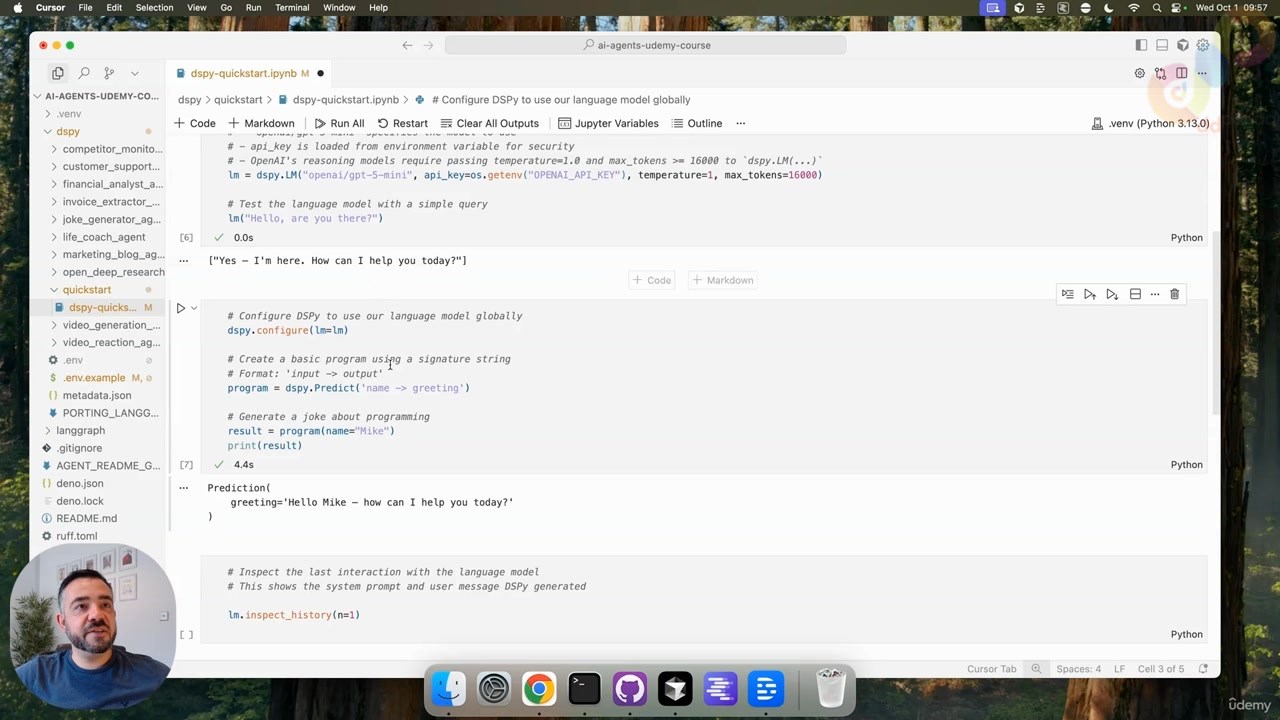Run cell by line in cell toolbar
Screen dimensions: 1280x720
click(x=1068, y=294)
